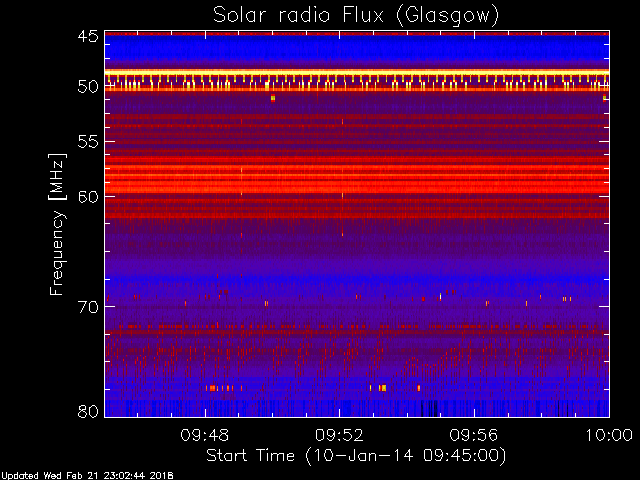Select the 80 MHz axis label
Viewport: 640px width, 480px height.
[x=88, y=411]
